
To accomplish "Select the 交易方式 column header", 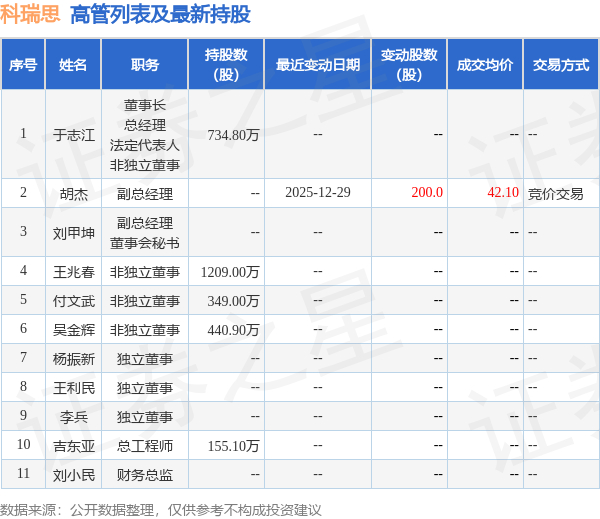I will (x=561, y=65).
